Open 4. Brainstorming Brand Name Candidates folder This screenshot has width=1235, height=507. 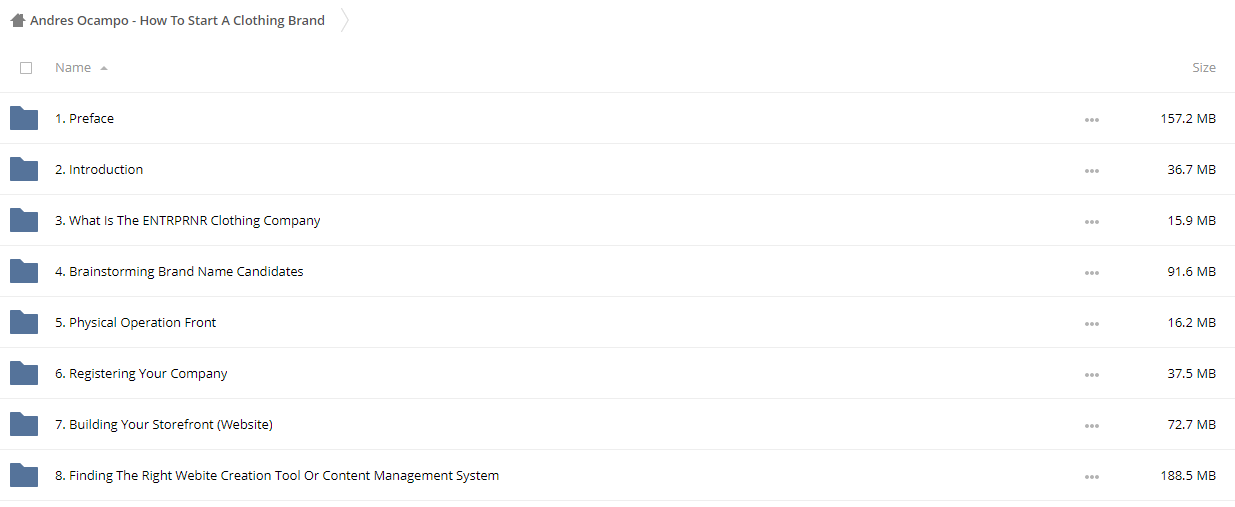point(179,271)
